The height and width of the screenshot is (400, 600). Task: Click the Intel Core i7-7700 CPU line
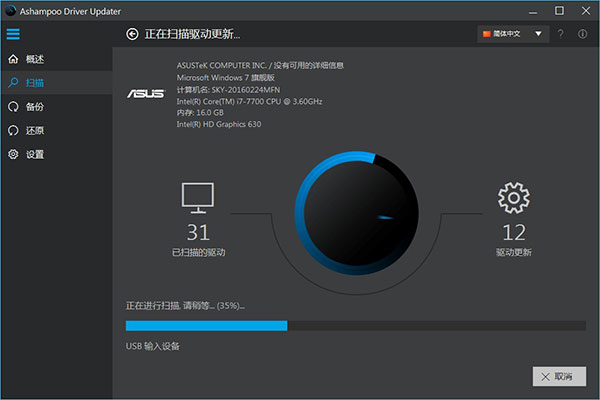coord(249,101)
